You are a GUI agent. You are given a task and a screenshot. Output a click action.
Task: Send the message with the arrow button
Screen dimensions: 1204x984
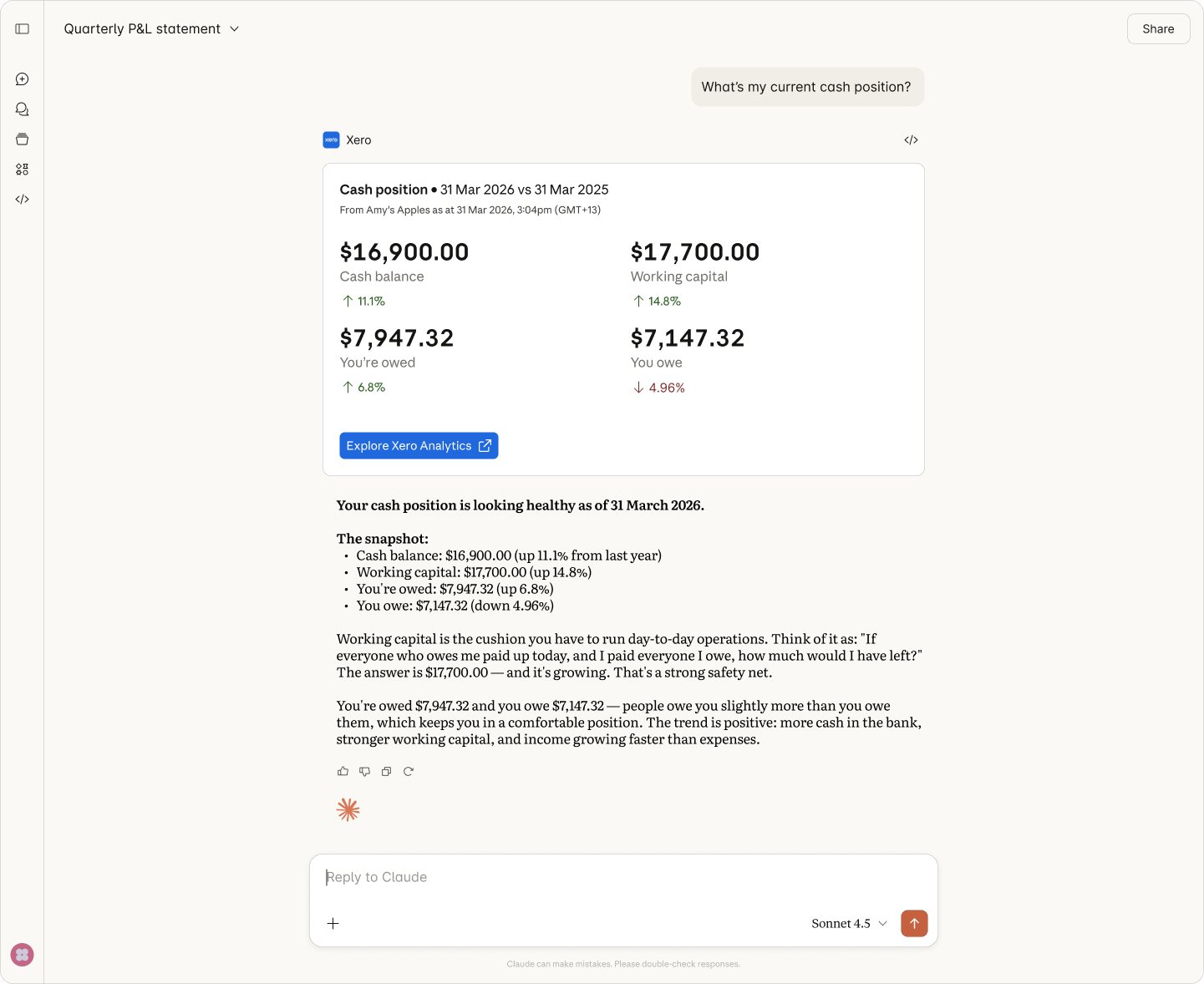[914, 924]
